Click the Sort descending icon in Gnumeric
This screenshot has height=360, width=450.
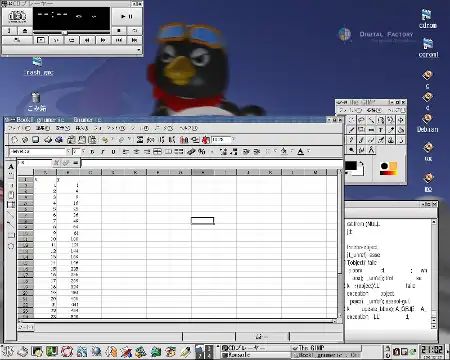172,140
